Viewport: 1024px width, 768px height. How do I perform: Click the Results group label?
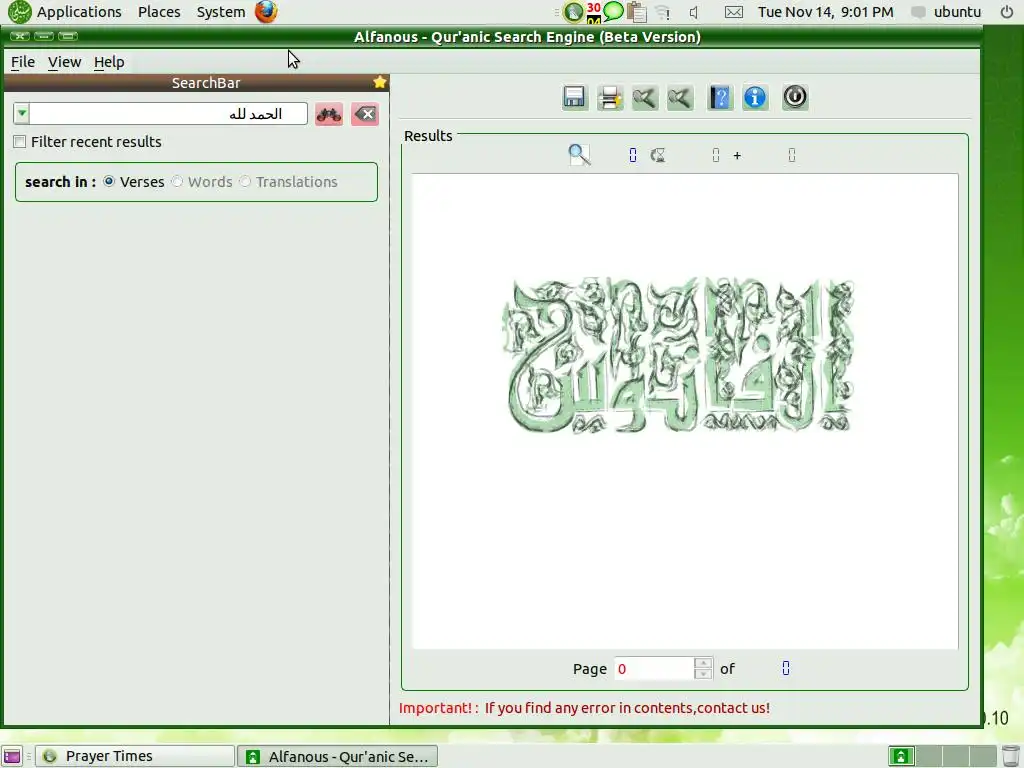[428, 136]
